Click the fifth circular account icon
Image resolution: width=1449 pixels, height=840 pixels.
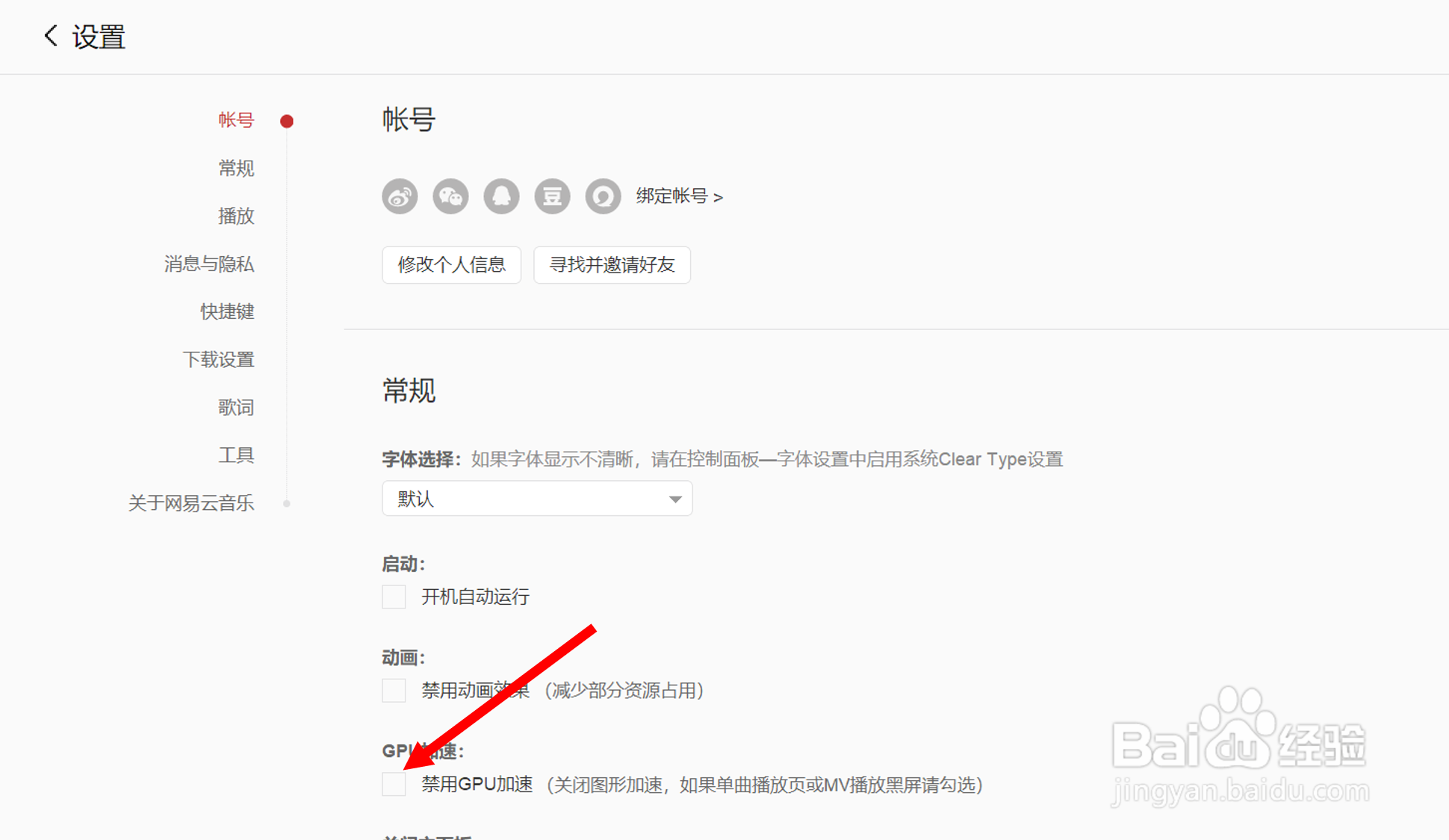coord(603,196)
